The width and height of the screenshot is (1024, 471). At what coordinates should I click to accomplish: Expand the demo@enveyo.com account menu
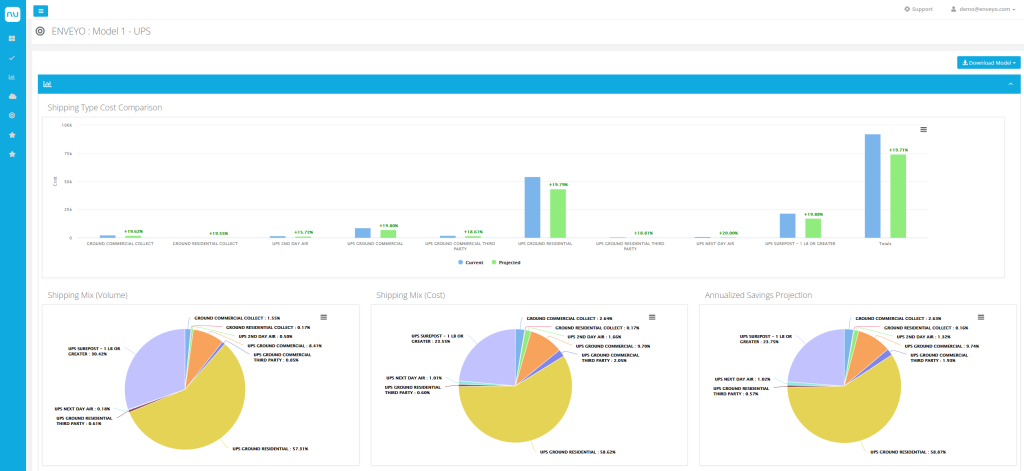[987, 9]
